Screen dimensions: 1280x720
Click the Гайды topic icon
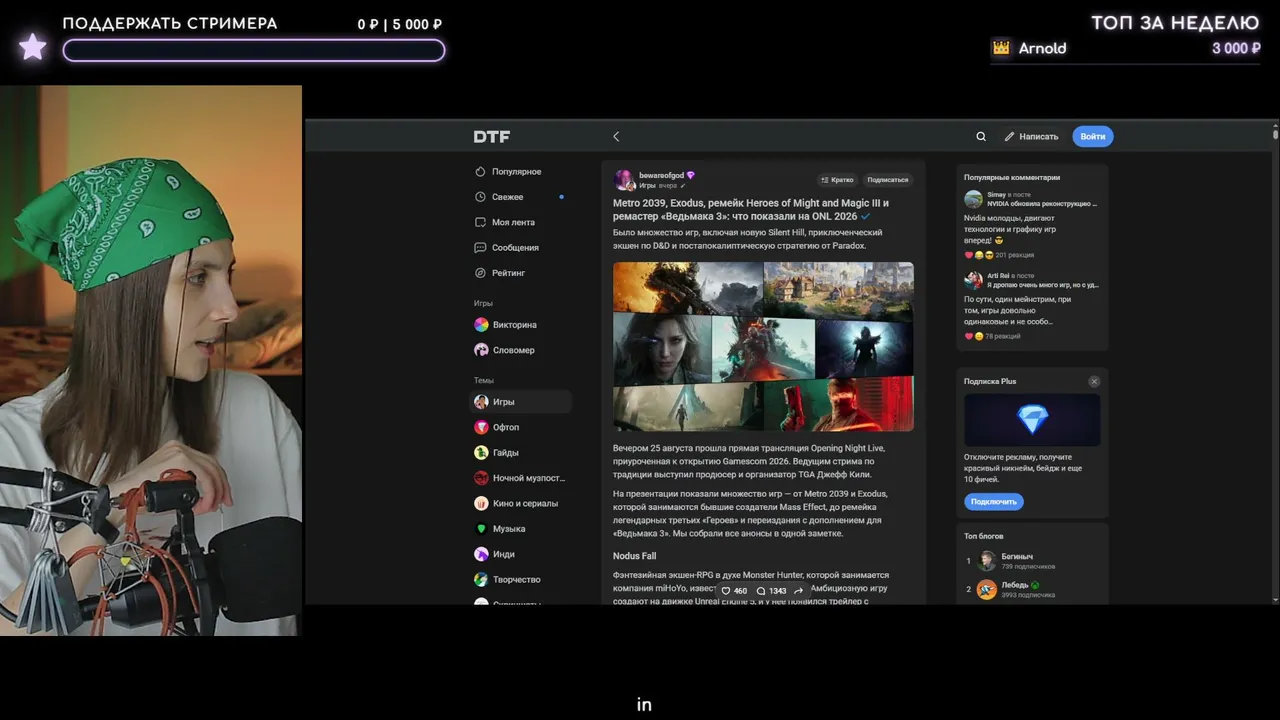click(x=481, y=453)
